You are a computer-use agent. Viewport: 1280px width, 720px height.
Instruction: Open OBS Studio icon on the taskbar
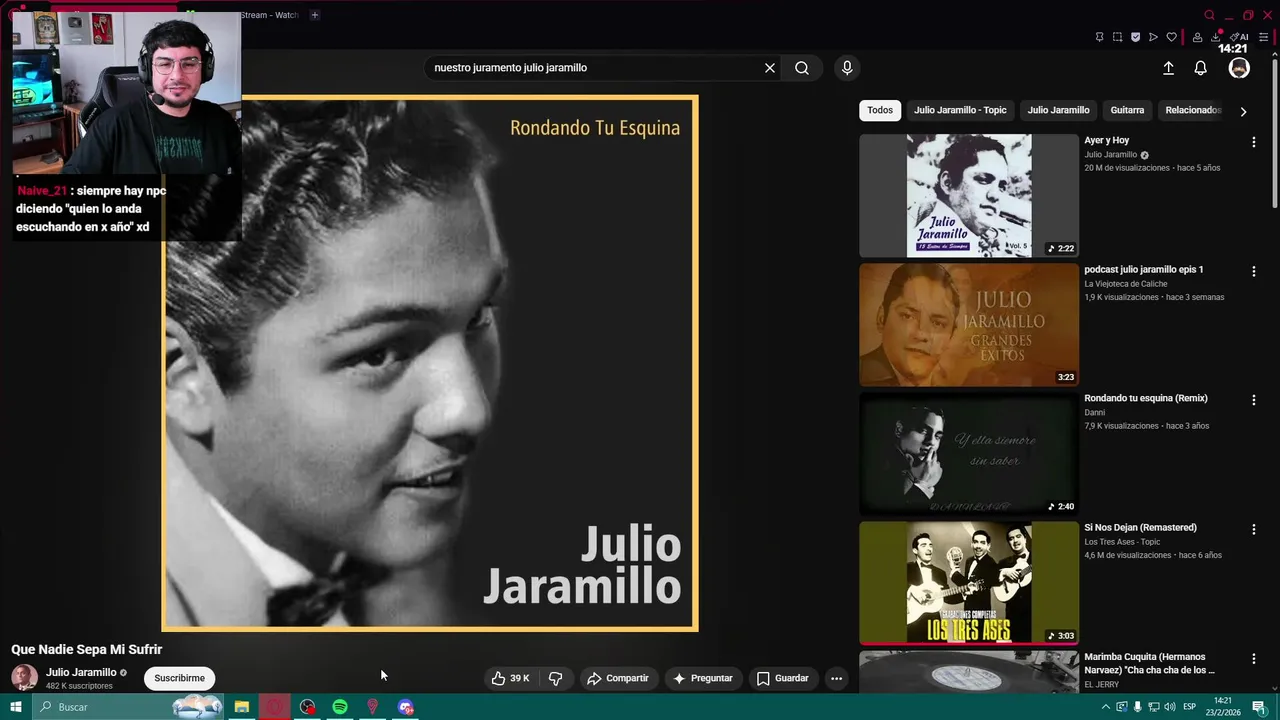coord(307,707)
